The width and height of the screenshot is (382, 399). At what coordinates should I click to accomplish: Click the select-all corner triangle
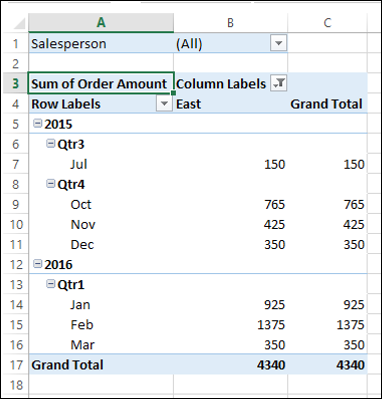pos(19,23)
